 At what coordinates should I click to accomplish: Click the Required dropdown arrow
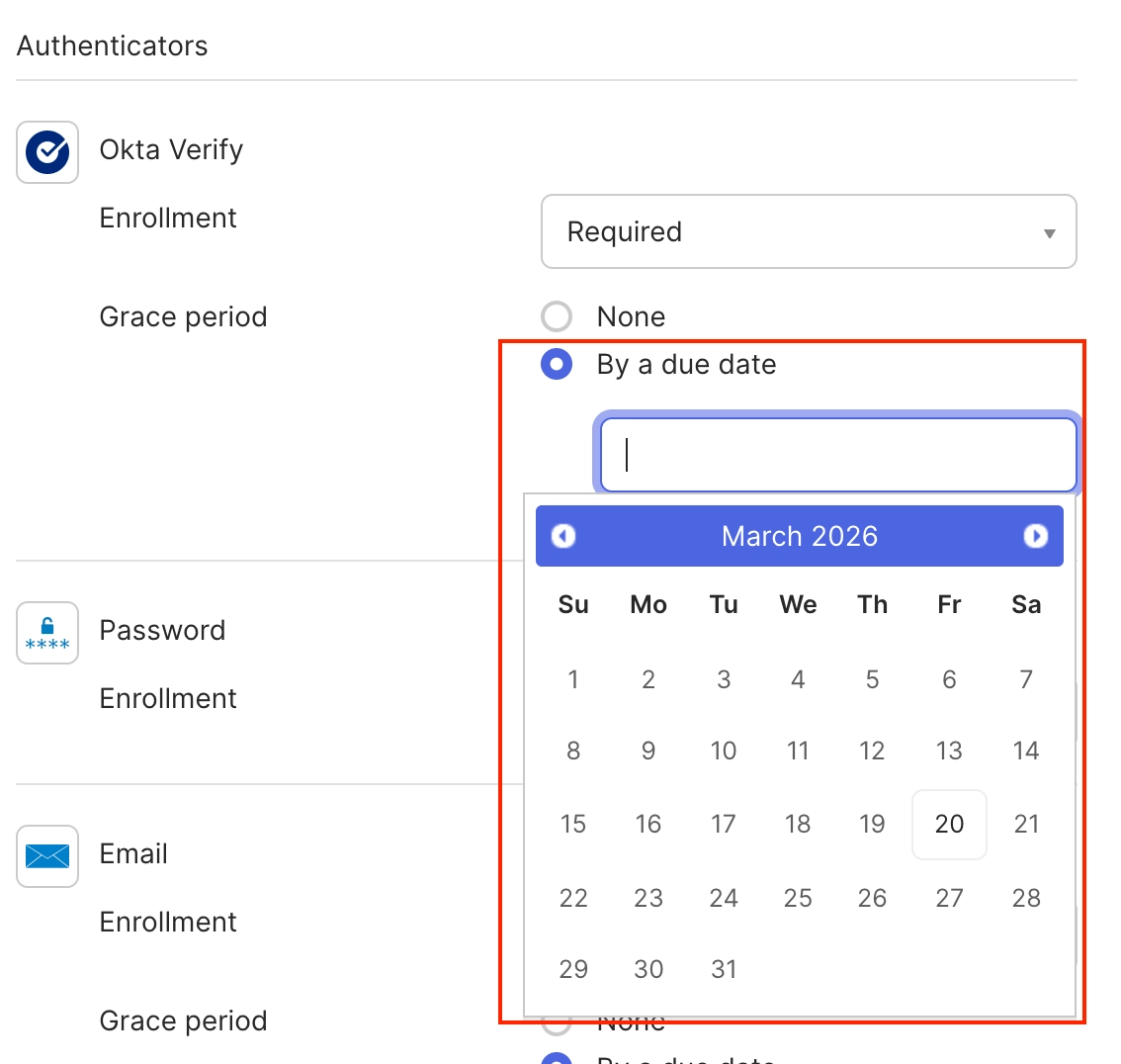click(x=1049, y=233)
